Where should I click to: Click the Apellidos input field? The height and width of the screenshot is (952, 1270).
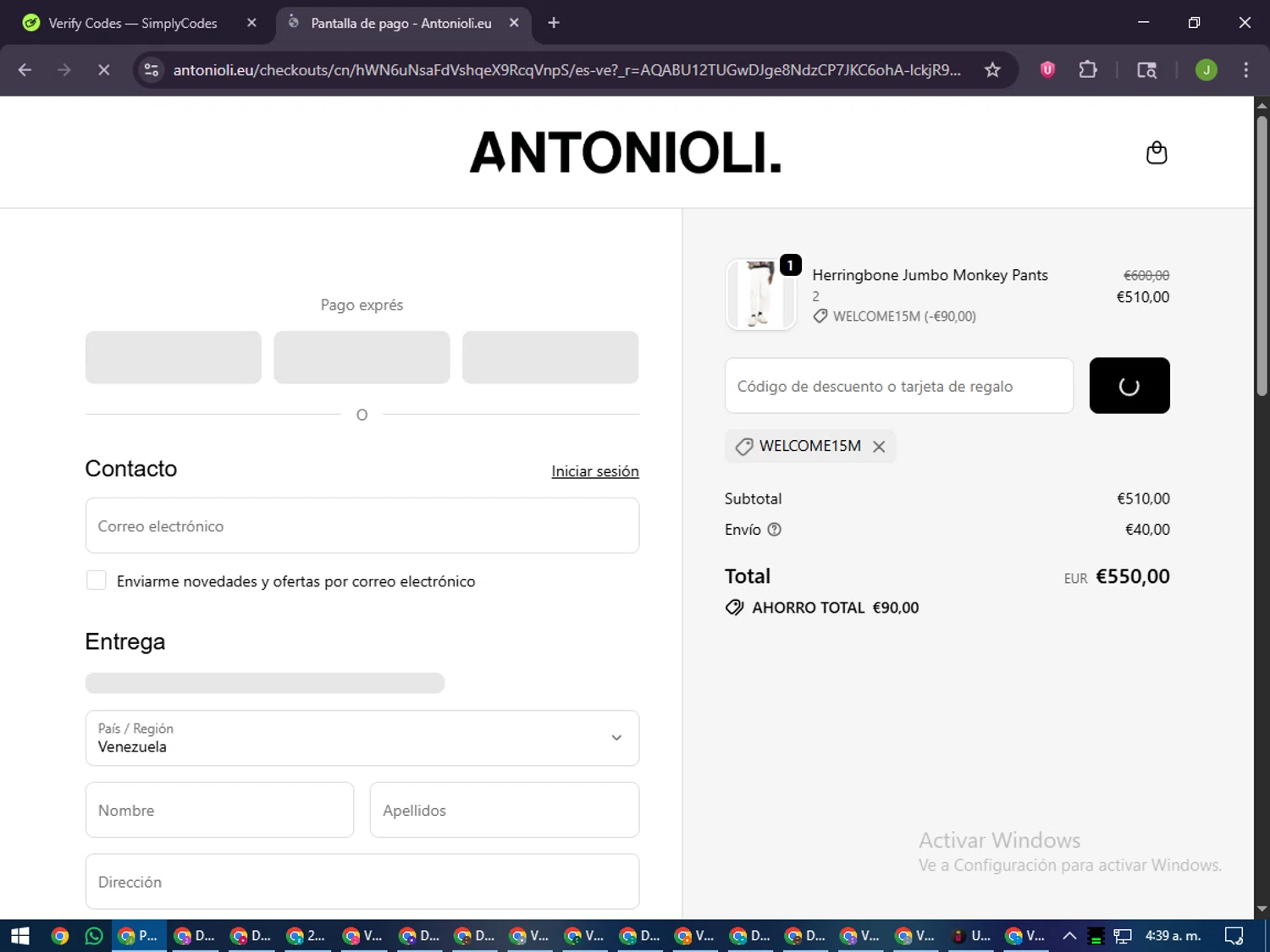[505, 810]
